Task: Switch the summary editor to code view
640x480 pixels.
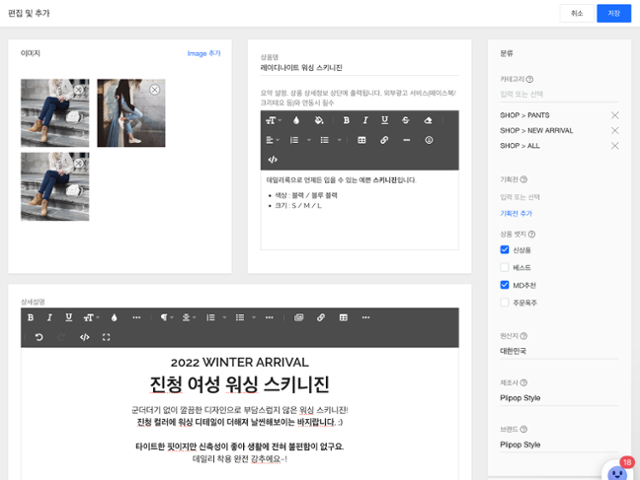Action: (x=273, y=160)
